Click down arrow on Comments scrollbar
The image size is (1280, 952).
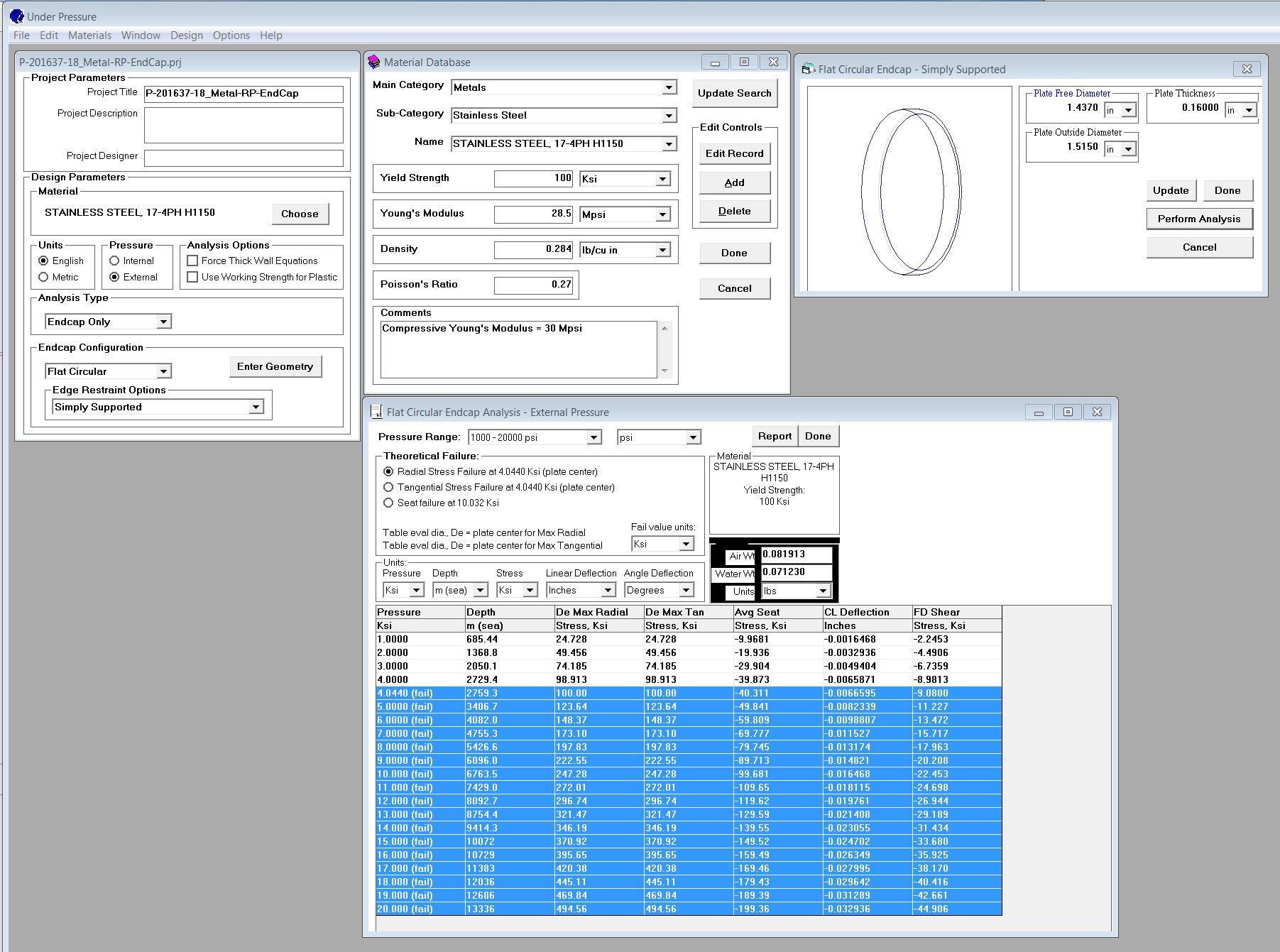coord(664,371)
